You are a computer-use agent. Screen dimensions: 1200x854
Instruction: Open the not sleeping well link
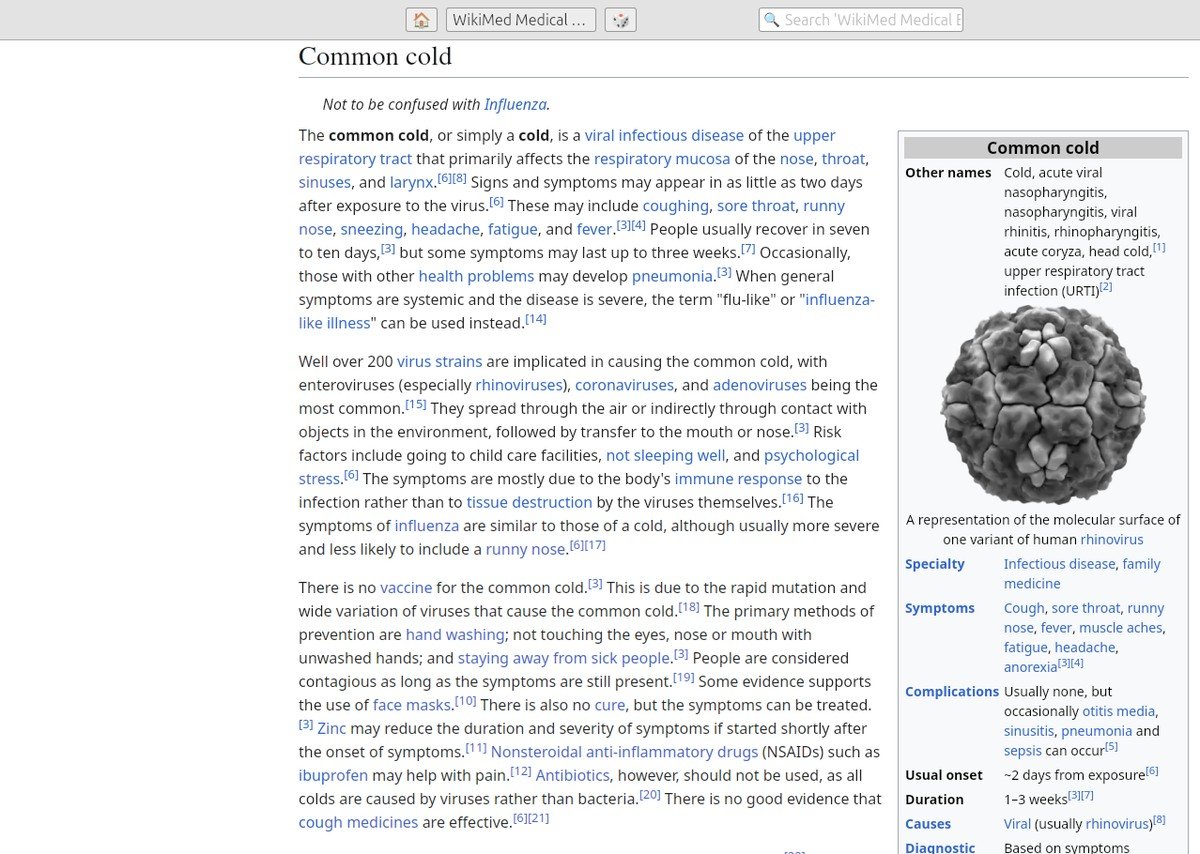point(666,455)
